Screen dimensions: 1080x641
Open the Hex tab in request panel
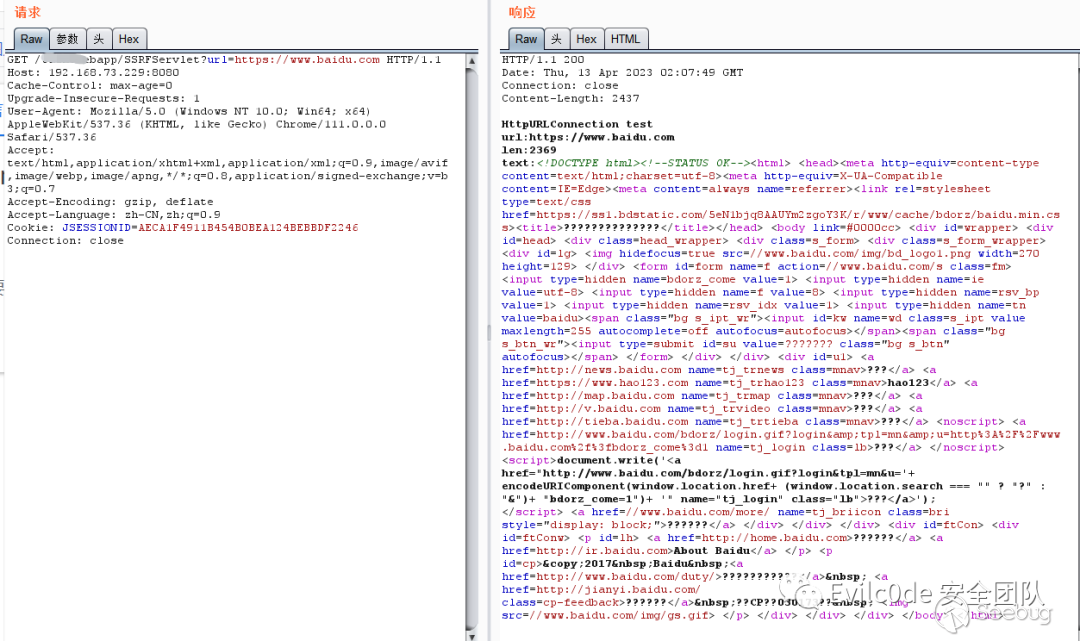tap(129, 39)
